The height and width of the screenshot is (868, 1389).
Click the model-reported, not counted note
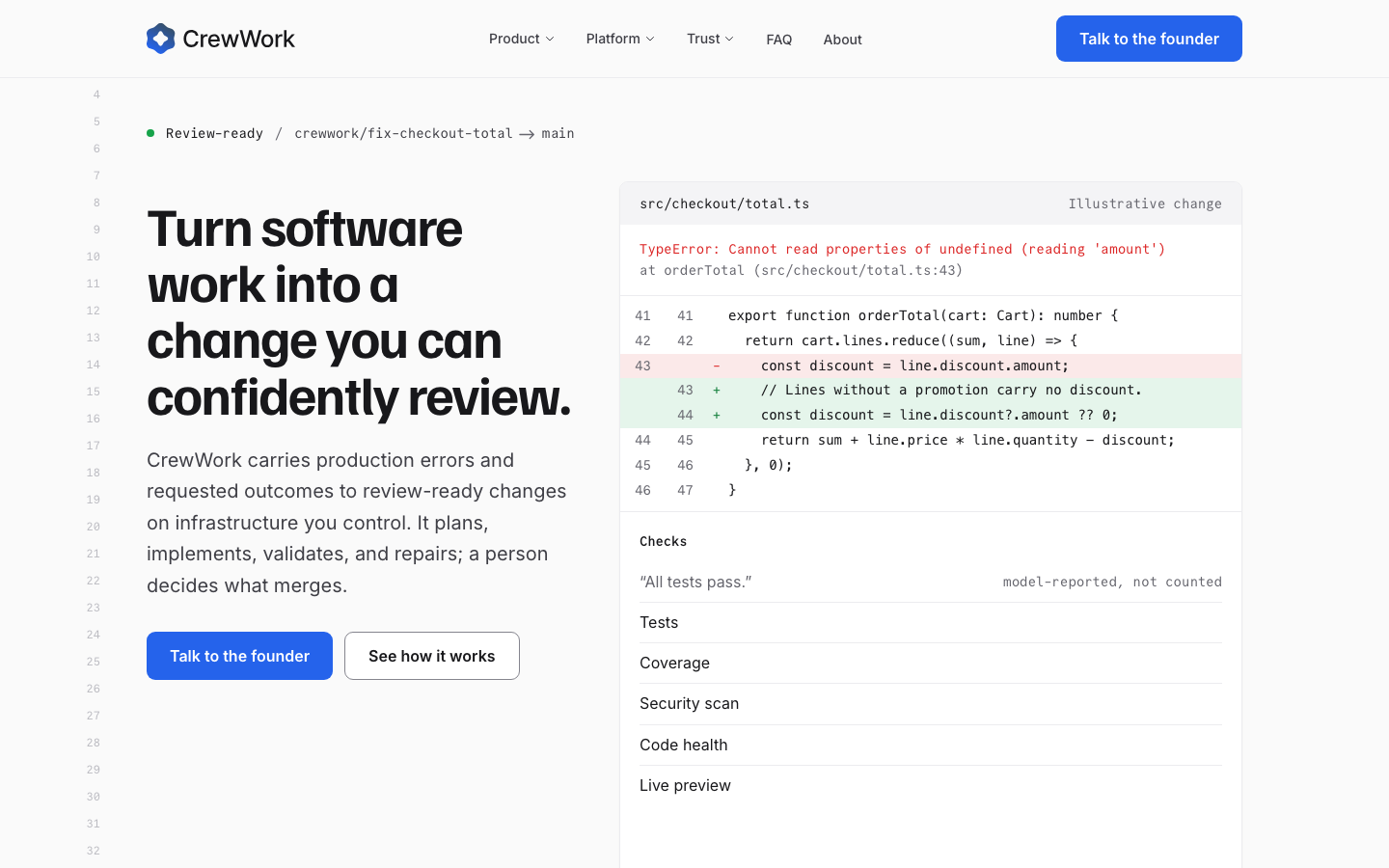pyautogui.click(x=1112, y=582)
